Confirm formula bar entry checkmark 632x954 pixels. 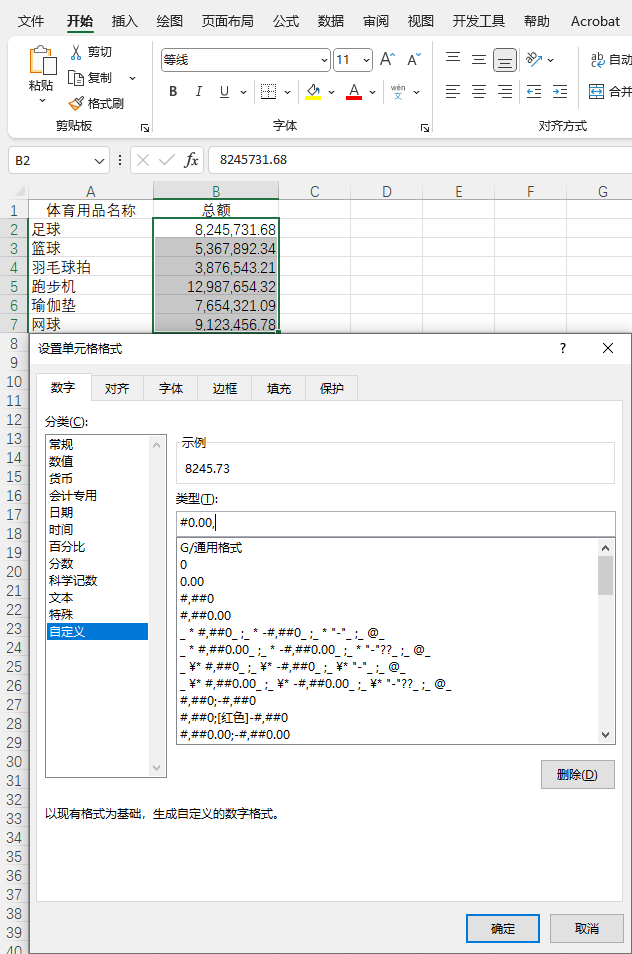[x=166, y=160]
